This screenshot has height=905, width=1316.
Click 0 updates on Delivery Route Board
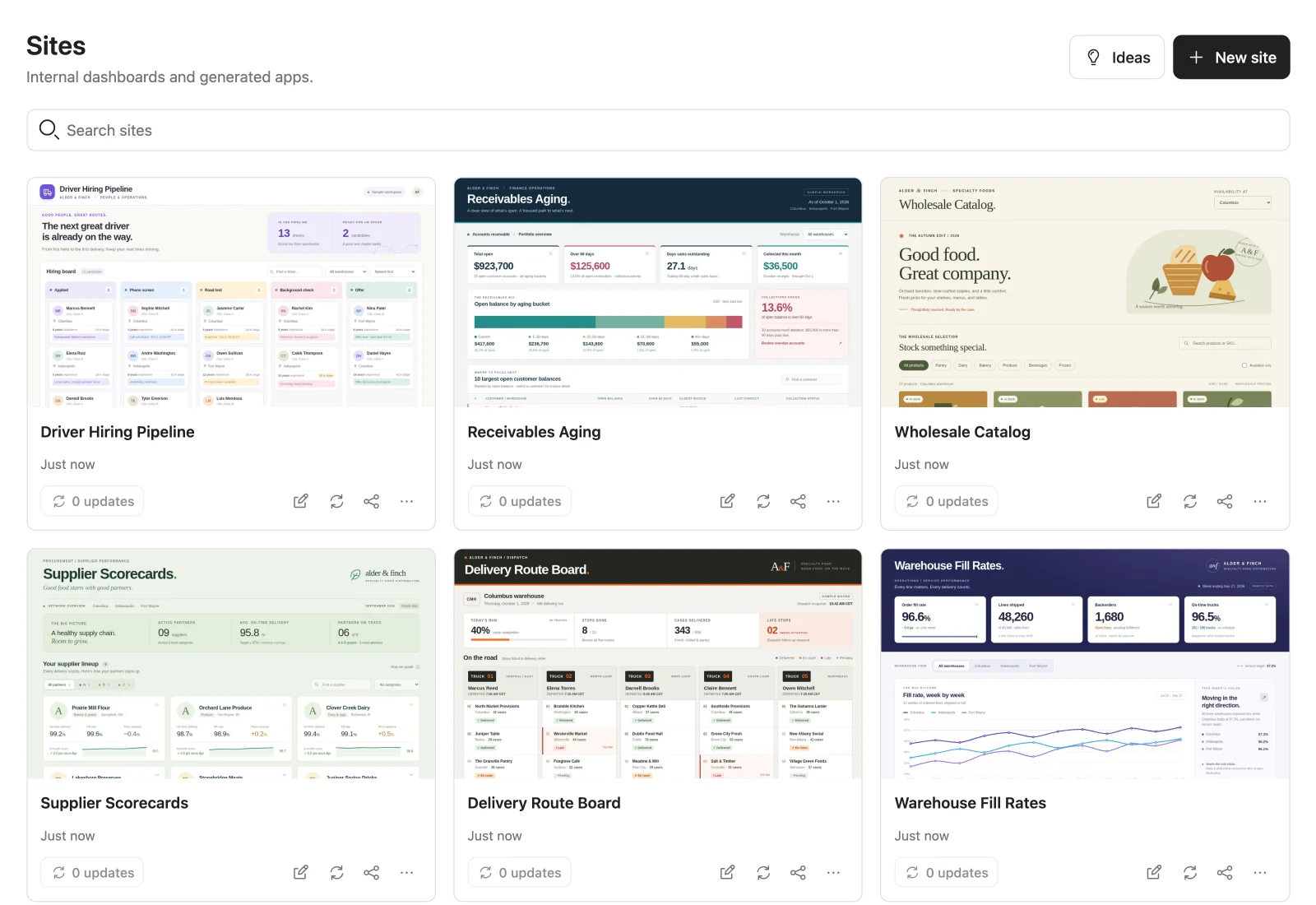520,872
